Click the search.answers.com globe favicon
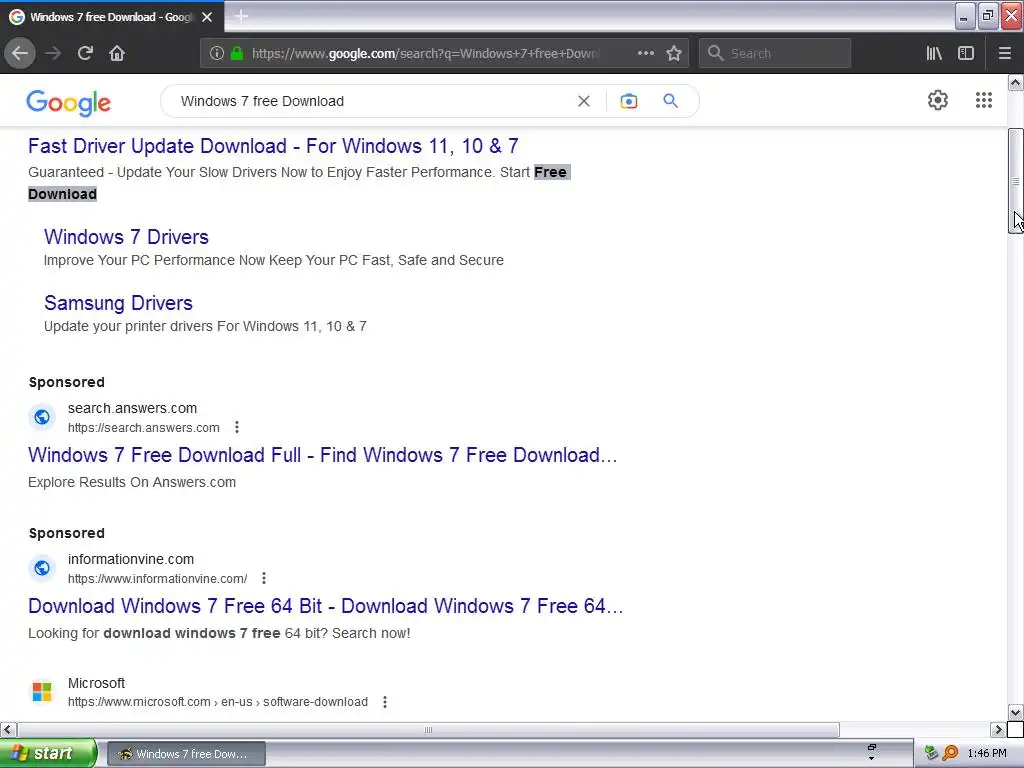Screen dimensions: 1024x768 point(42,417)
